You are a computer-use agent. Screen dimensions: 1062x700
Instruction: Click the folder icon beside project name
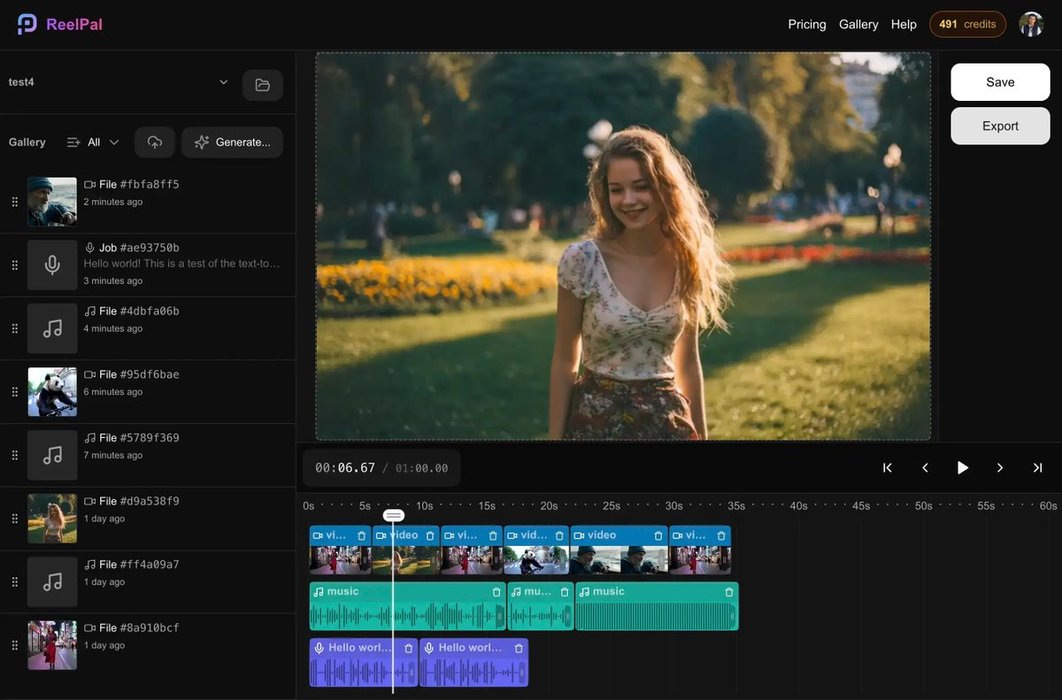point(262,85)
